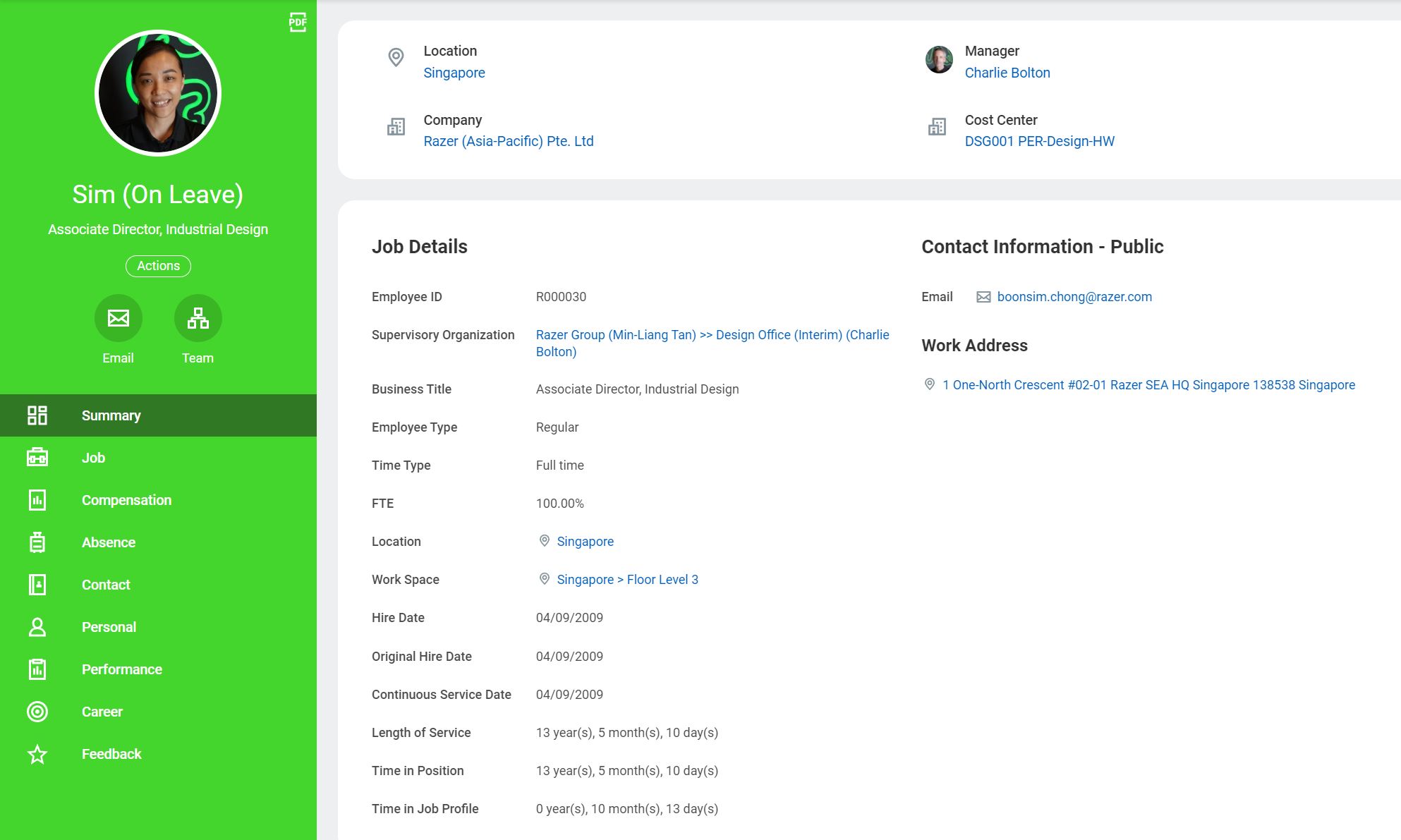Viewport: 1401px width, 840px height.
Task: Click the pin icon in Work Space row
Action: pyautogui.click(x=545, y=579)
